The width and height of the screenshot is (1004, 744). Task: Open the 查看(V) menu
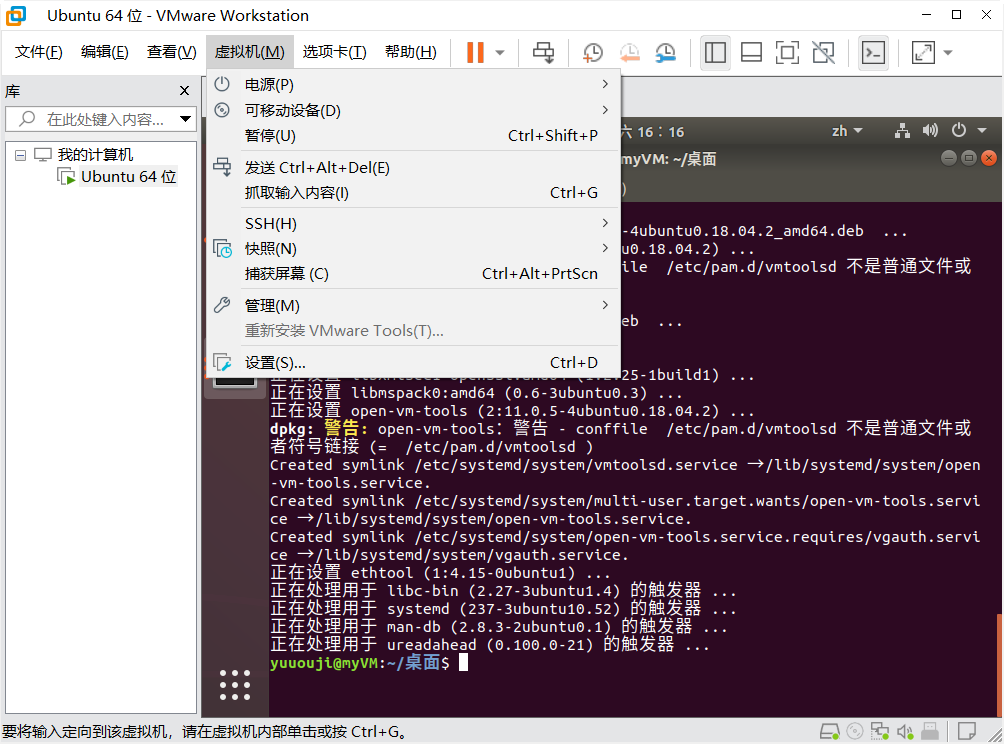pyautogui.click(x=171, y=52)
